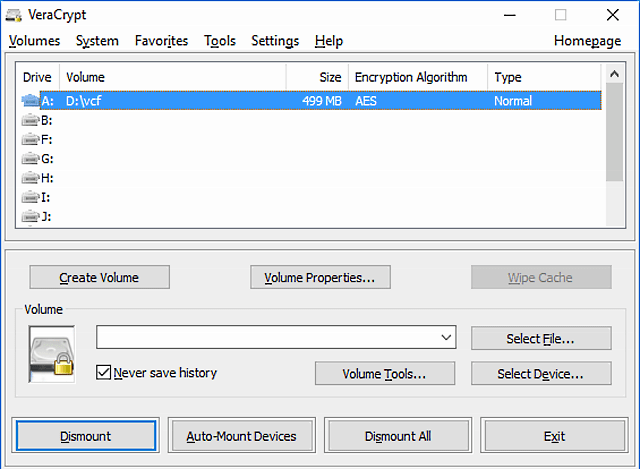Open the Volume Tools button
Screen dimensions: 640x469
coord(384,373)
